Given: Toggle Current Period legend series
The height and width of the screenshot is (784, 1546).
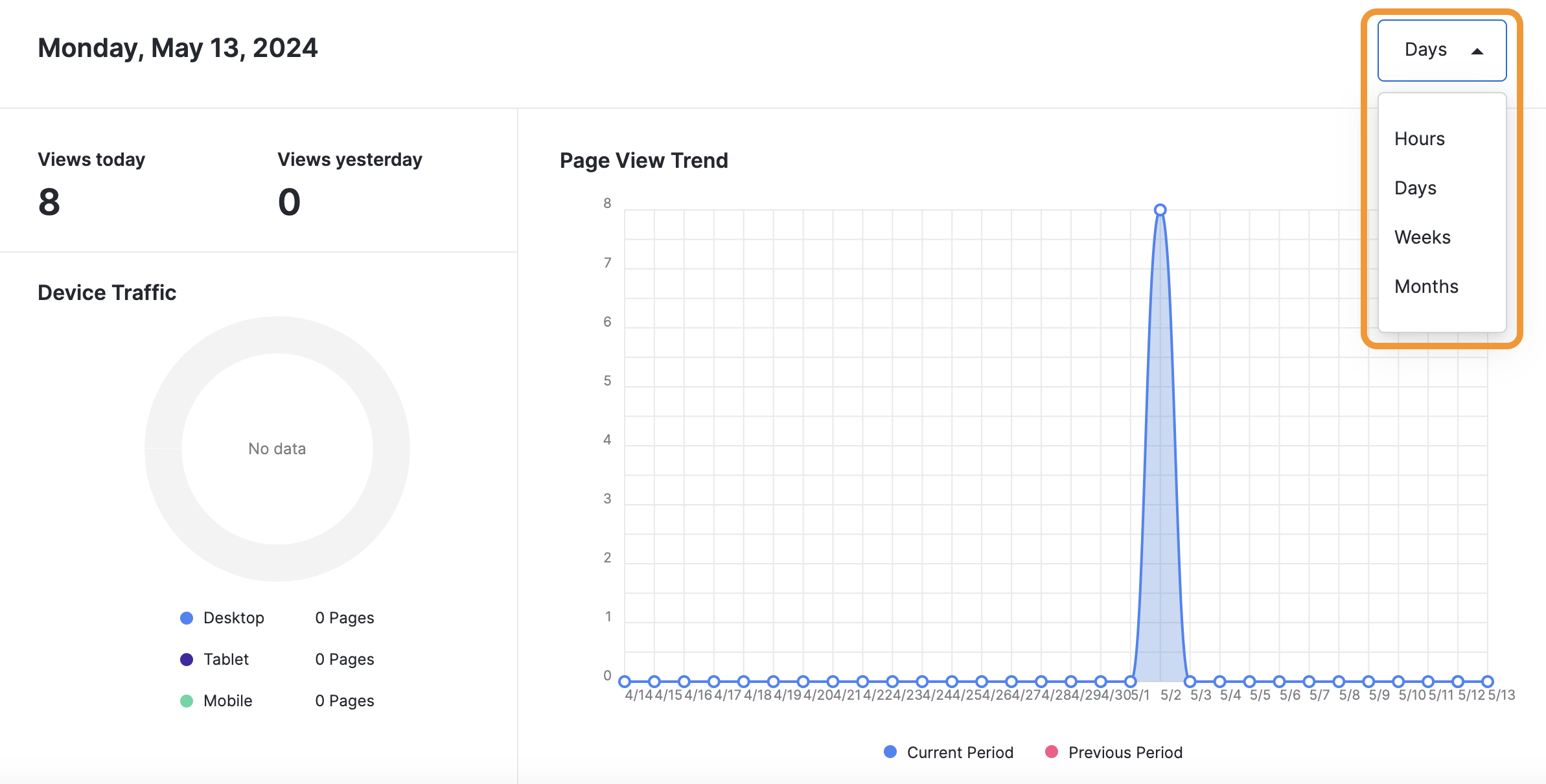Looking at the screenshot, I should (x=960, y=752).
